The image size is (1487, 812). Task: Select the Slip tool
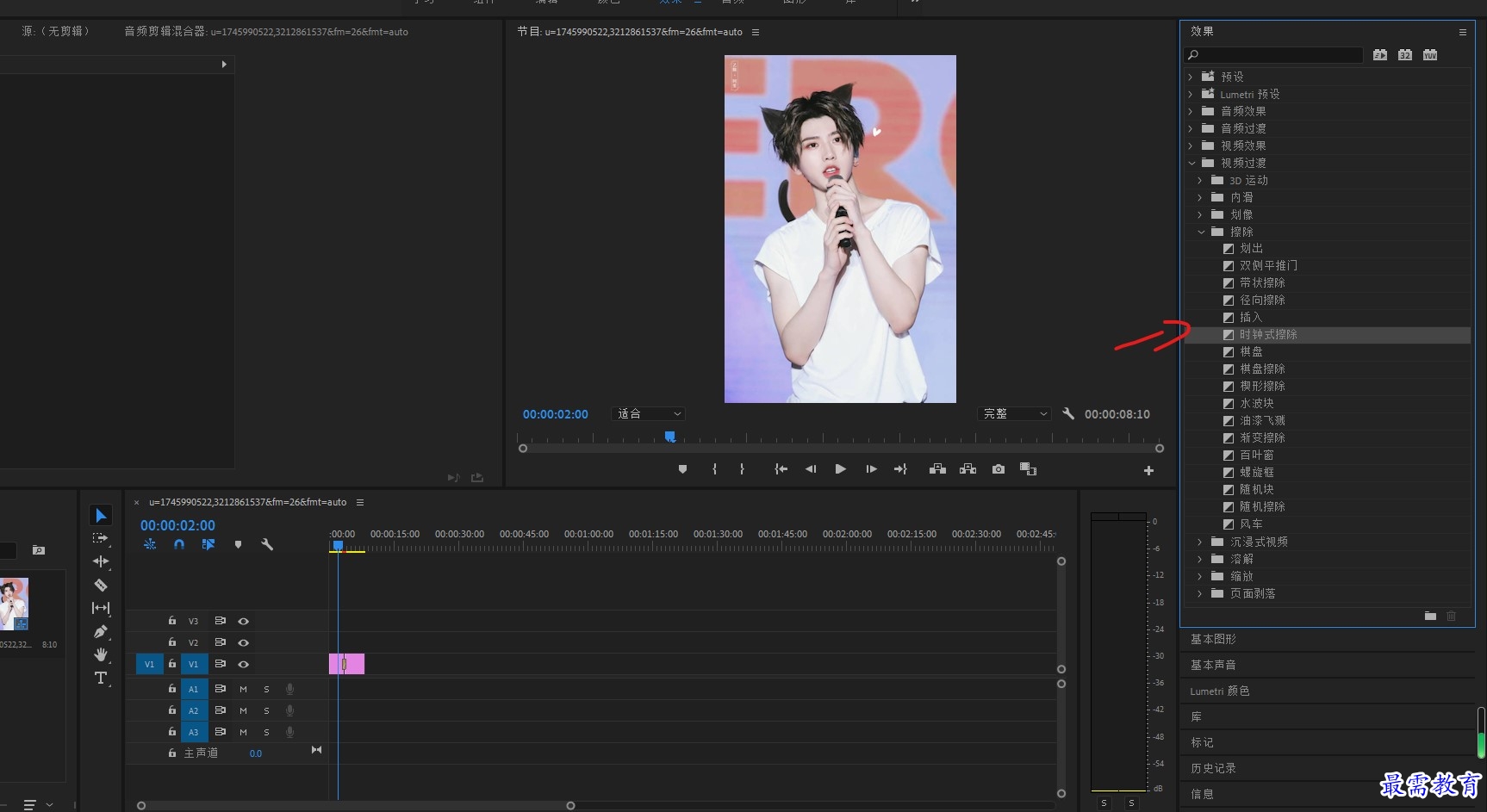(101, 608)
